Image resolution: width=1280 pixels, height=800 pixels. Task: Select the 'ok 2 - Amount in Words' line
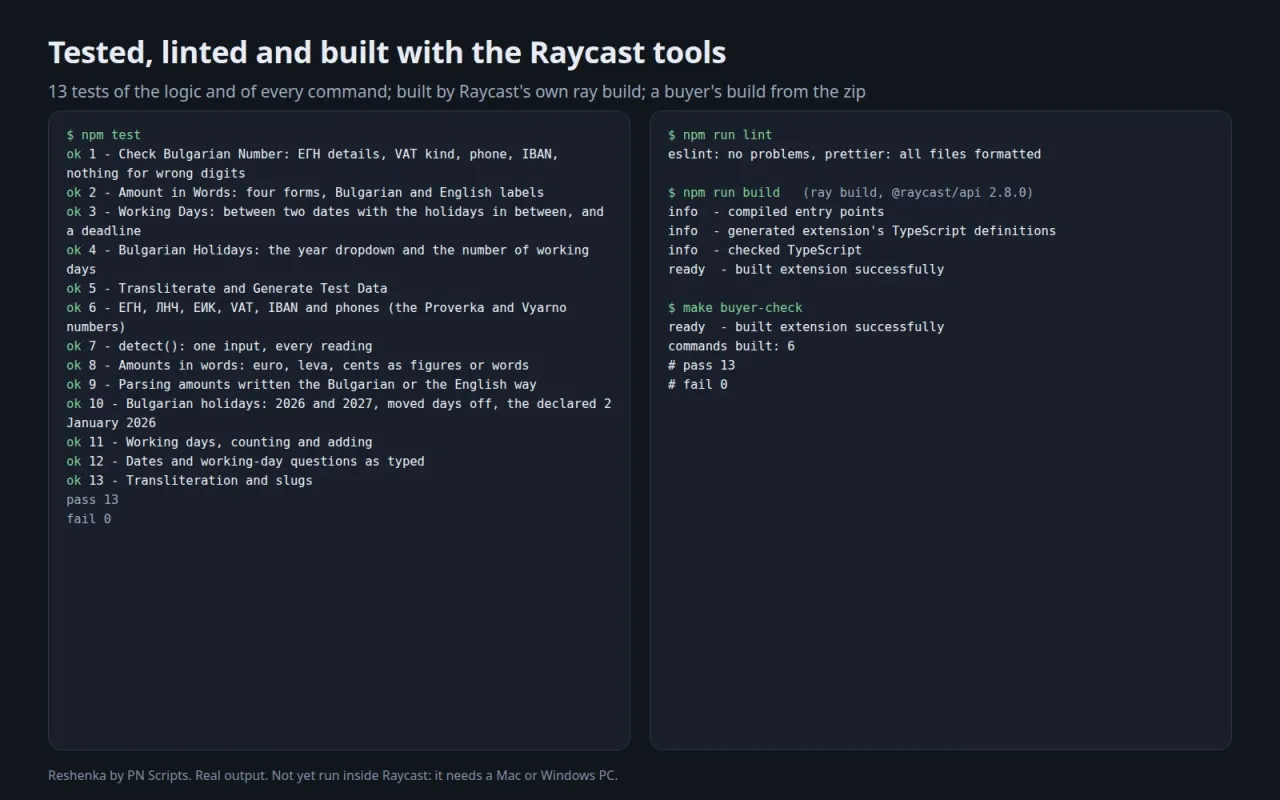click(x=305, y=193)
